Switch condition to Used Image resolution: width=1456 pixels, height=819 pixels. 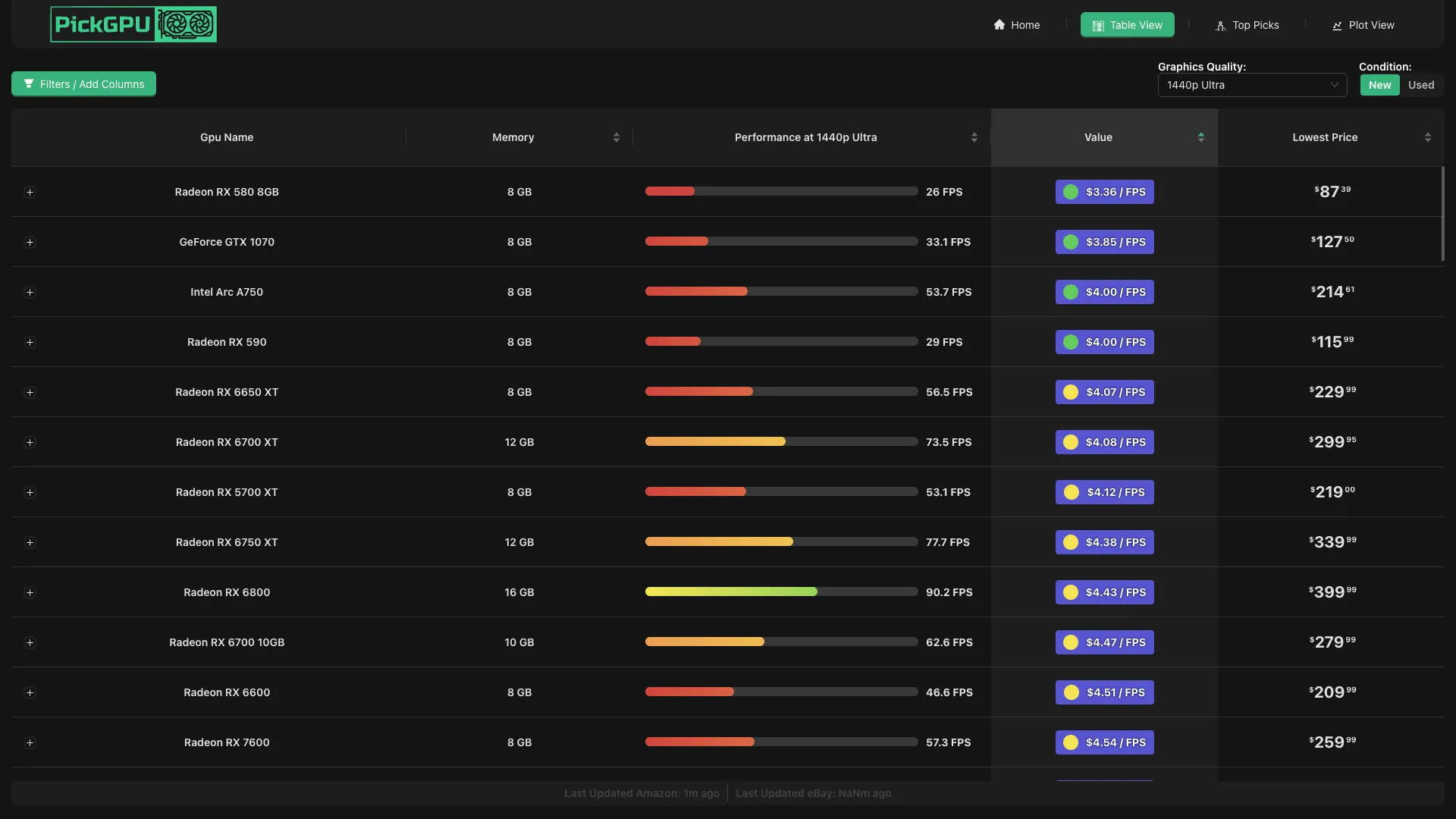click(1421, 85)
